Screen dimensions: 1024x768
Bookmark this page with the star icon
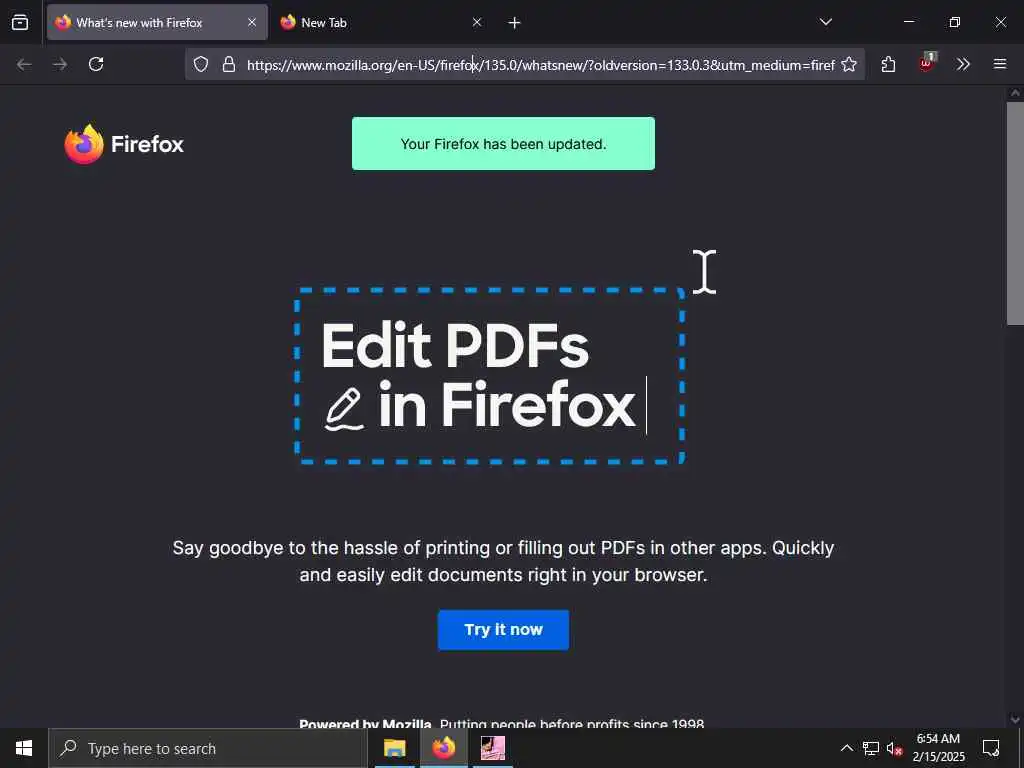pyautogui.click(x=849, y=64)
